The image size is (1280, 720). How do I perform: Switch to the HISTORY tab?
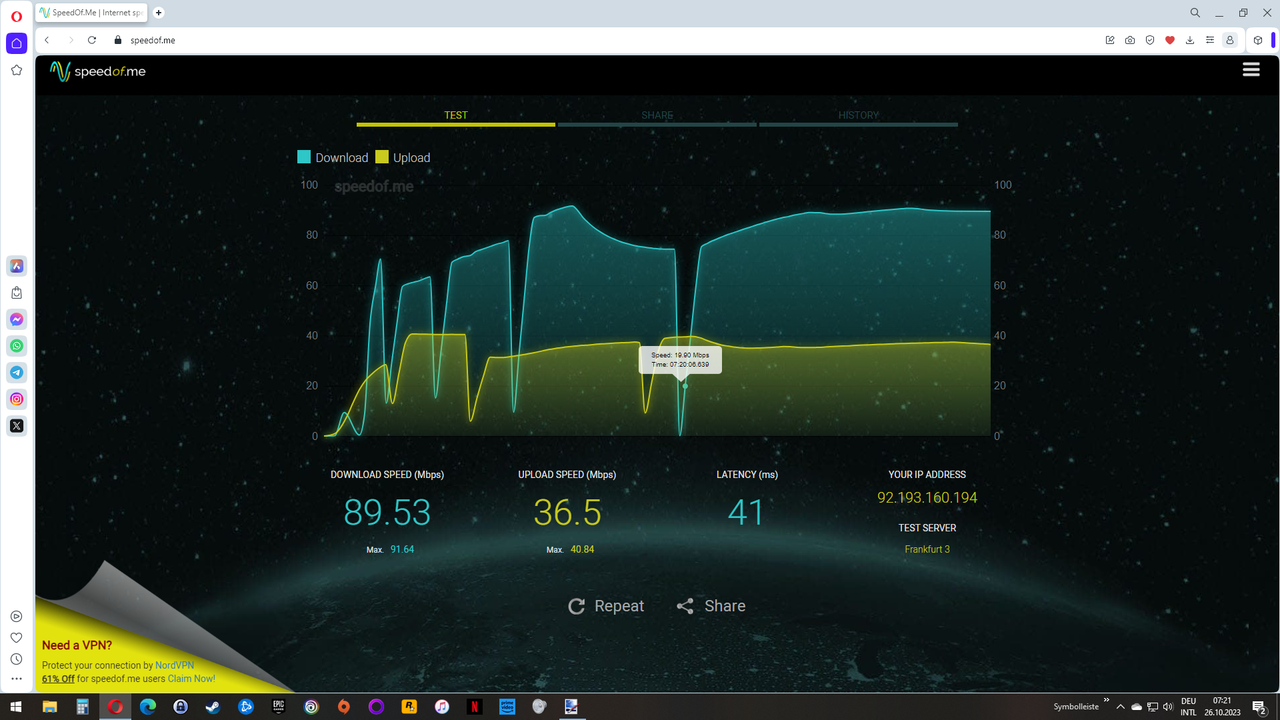pyautogui.click(x=858, y=116)
